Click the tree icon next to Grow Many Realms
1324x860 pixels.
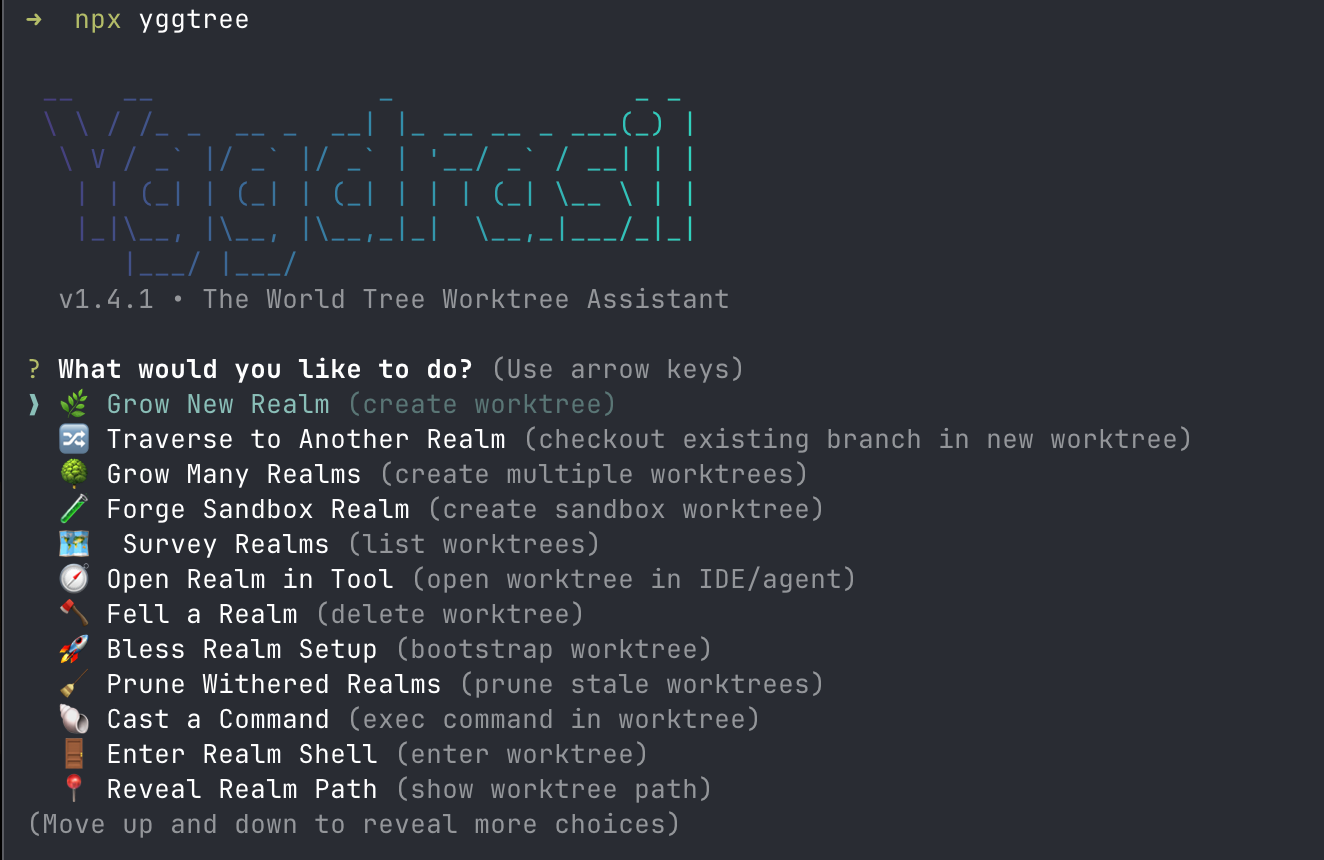pos(74,473)
